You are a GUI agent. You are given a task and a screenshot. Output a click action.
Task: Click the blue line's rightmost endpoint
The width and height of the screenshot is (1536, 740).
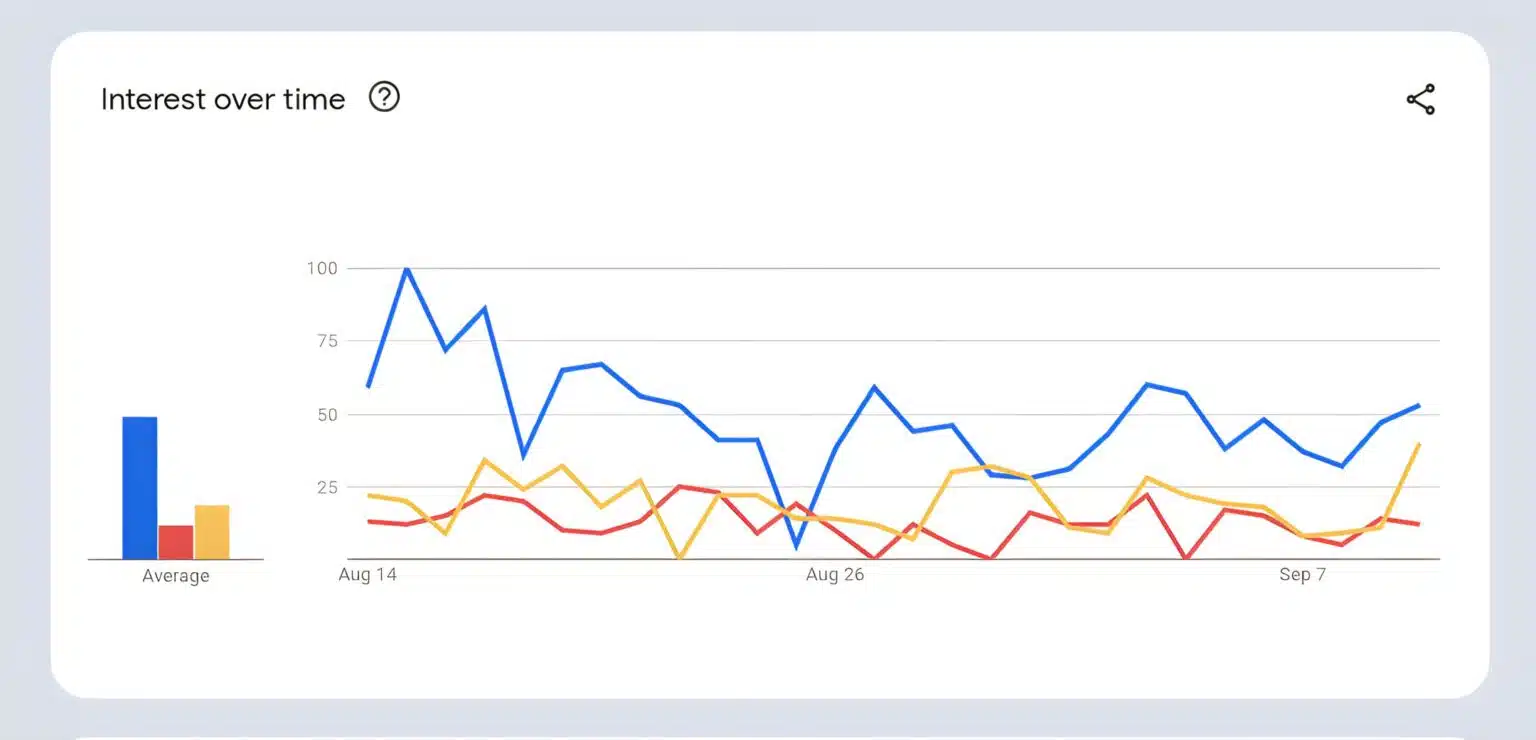pos(1419,405)
